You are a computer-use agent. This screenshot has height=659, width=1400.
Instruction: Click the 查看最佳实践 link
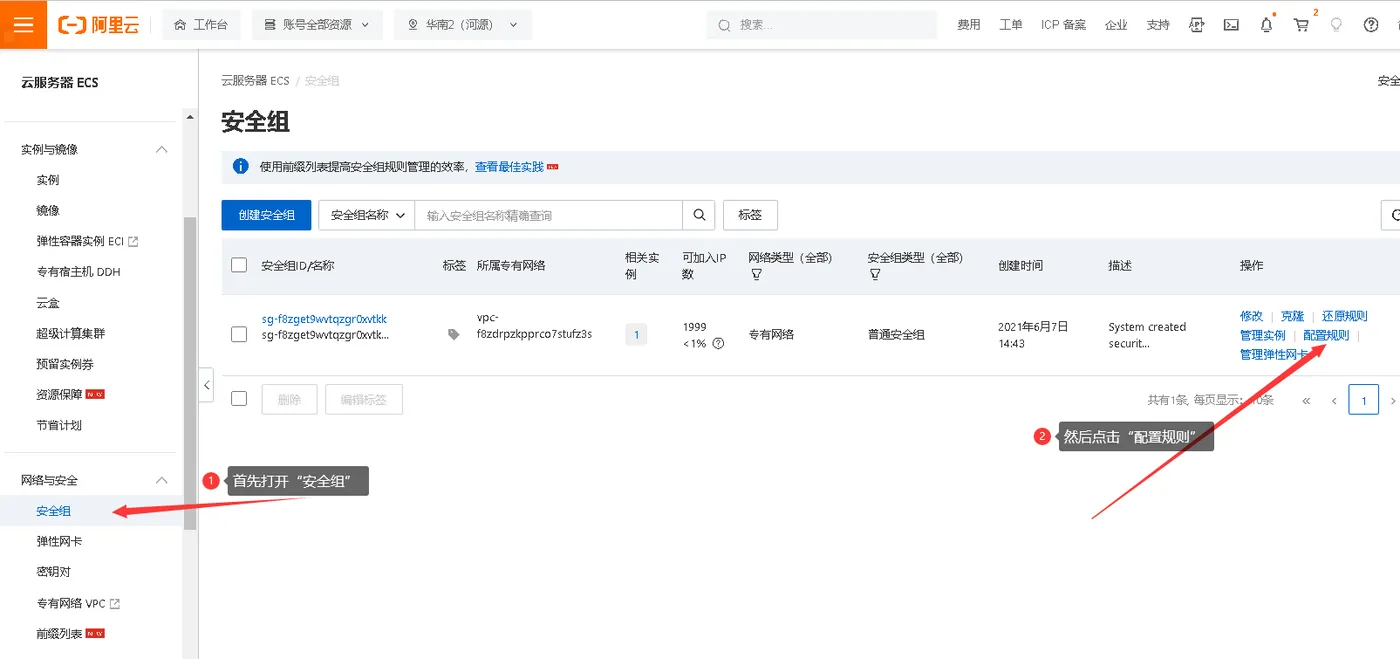point(509,167)
